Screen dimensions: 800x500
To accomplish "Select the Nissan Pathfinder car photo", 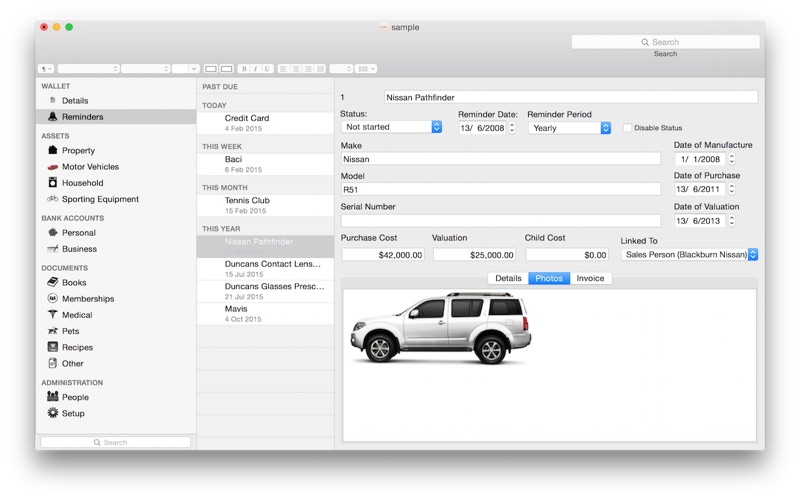I will (x=440, y=328).
